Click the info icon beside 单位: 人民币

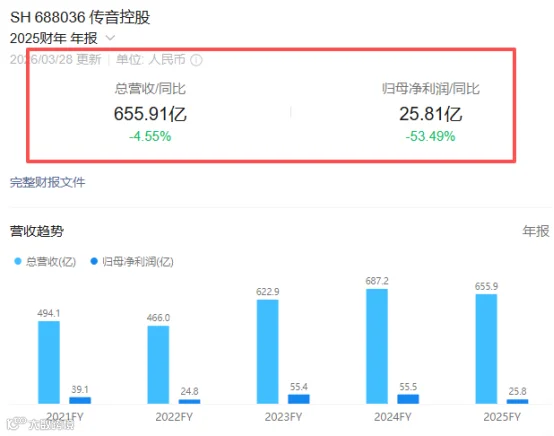point(196,60)
